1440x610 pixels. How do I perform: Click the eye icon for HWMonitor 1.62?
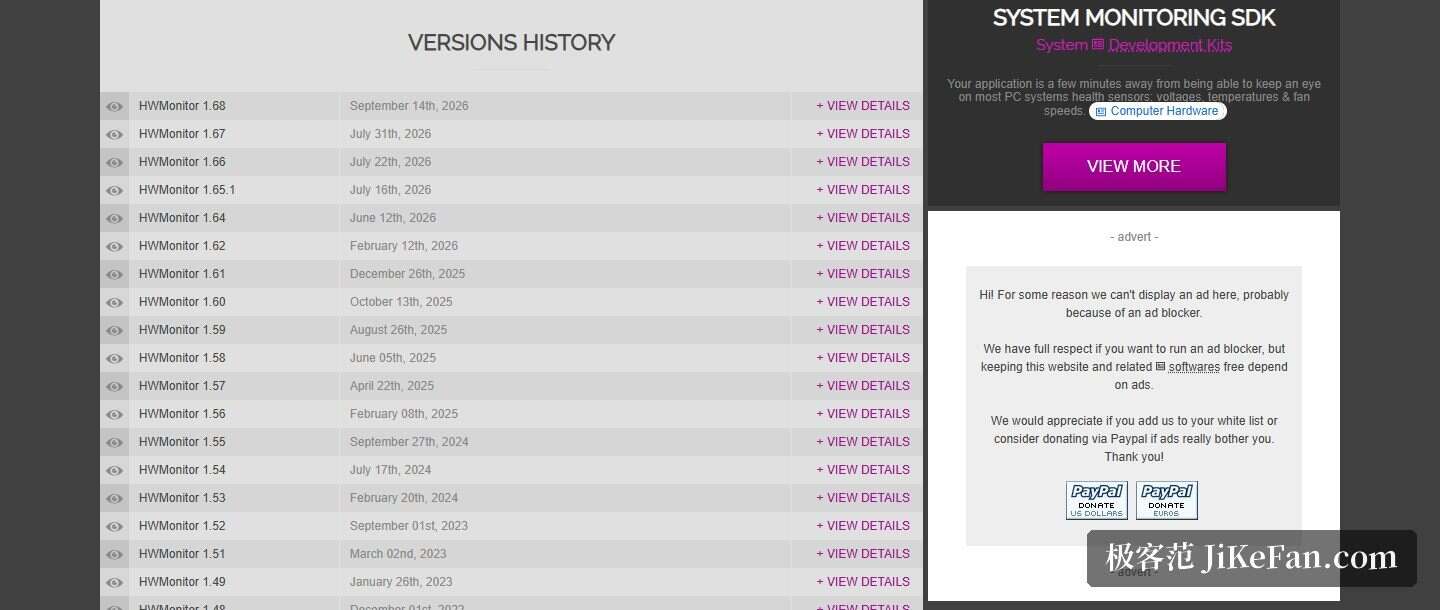[x=115, y=246]
